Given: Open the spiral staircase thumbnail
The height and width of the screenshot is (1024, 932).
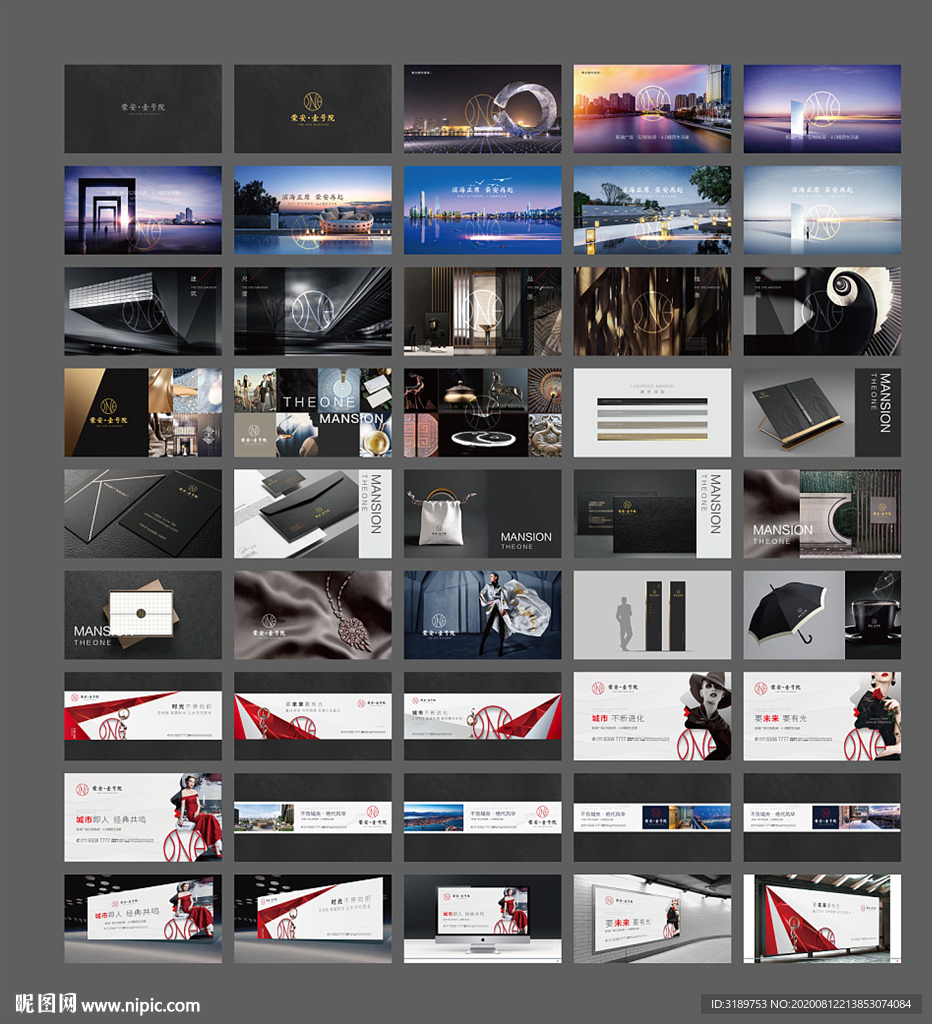Looking at the screenshot, I should click(822, 311).
